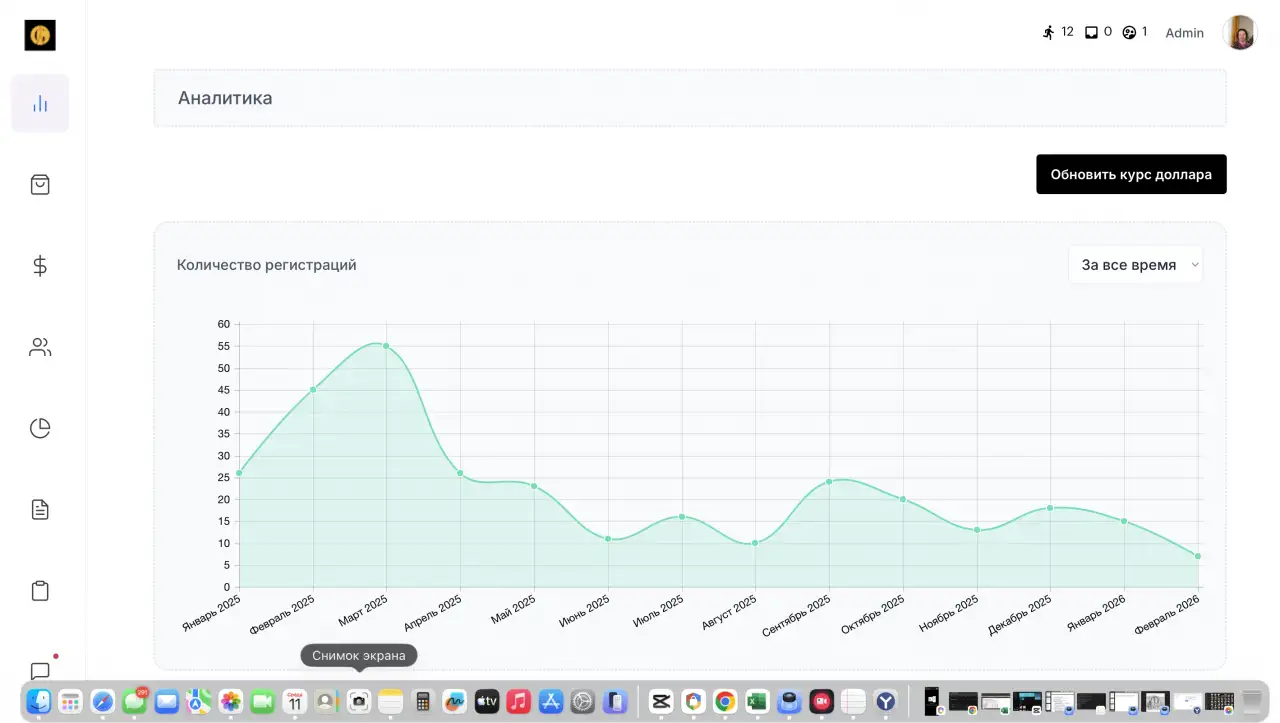Viewport: 1280px width, 723px height.
Task: Open Finder from the Dock
Action: click(x=40, y=702)
